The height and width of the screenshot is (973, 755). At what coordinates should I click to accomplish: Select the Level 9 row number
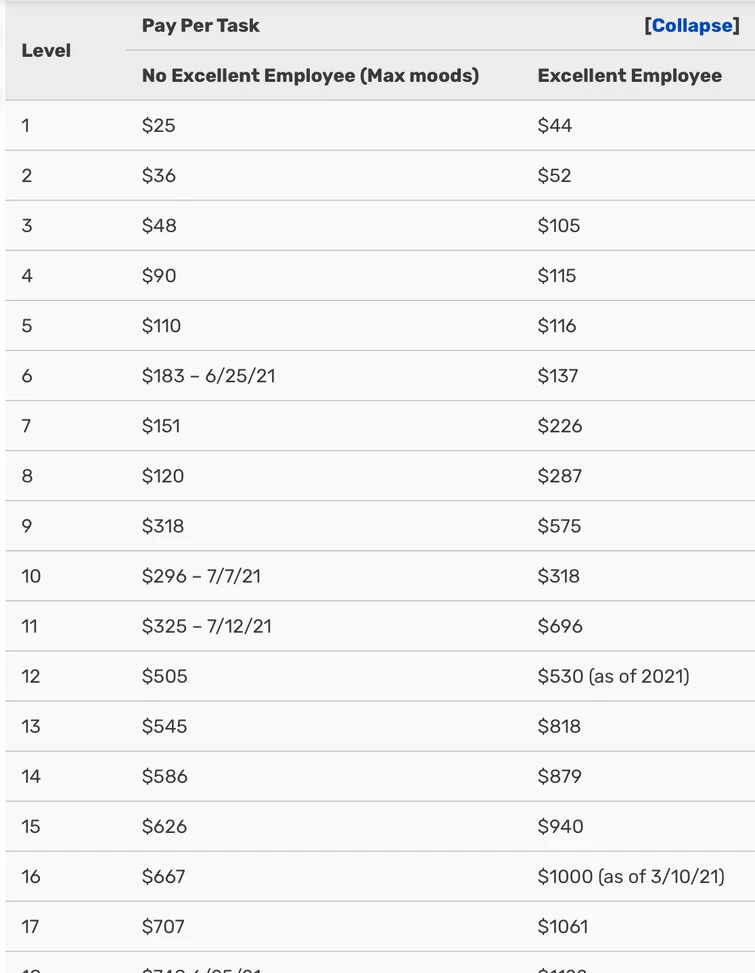pyautogui.click(x=27, y=526)
